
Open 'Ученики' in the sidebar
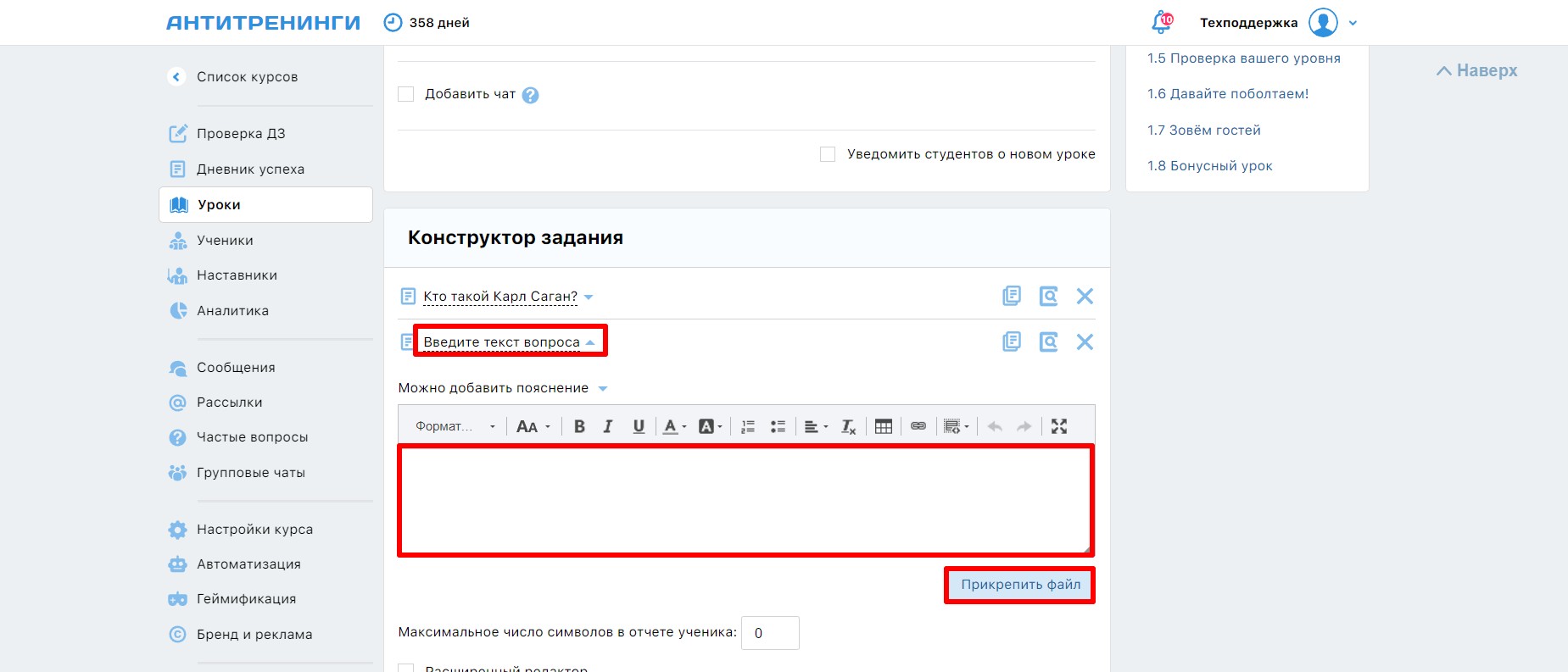(225, 241)
